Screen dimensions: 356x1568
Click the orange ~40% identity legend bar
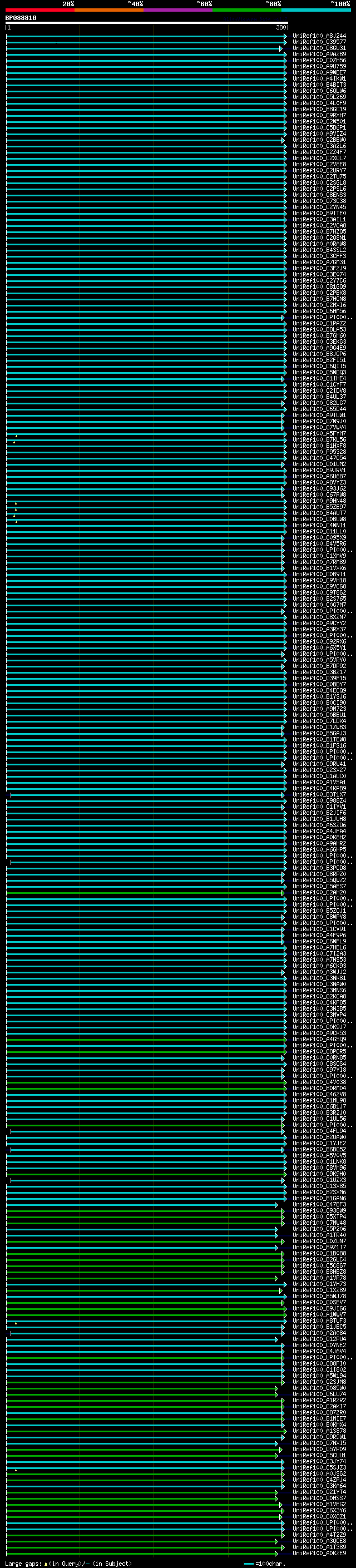(109, 10)
